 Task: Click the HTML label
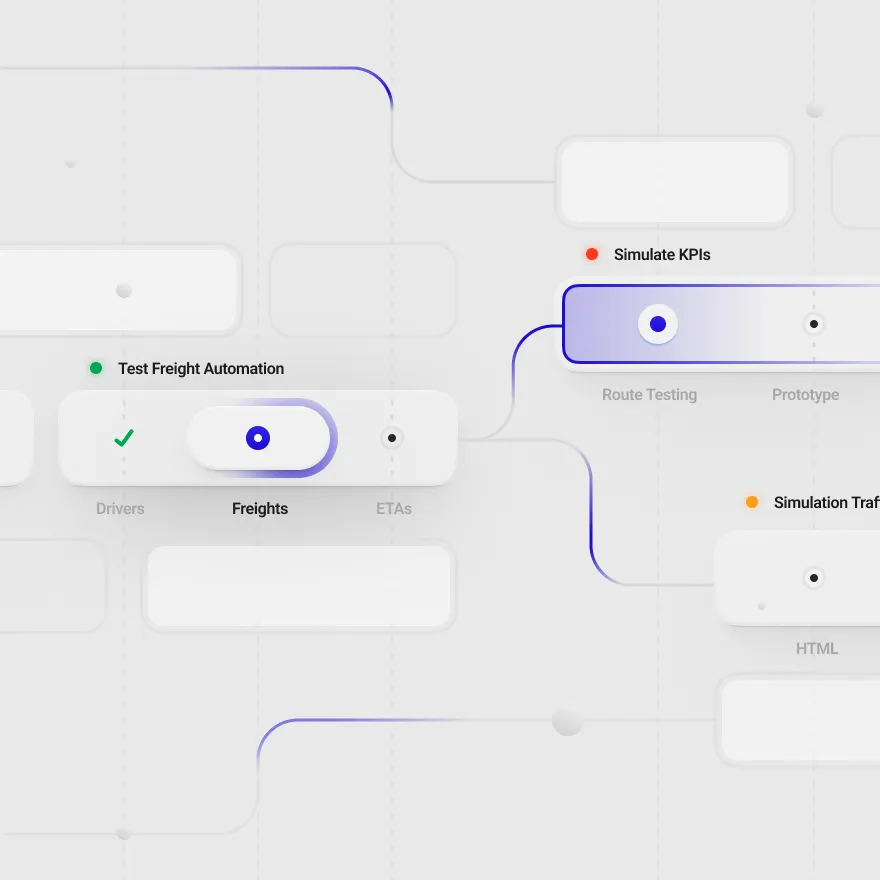pos(817,649)
